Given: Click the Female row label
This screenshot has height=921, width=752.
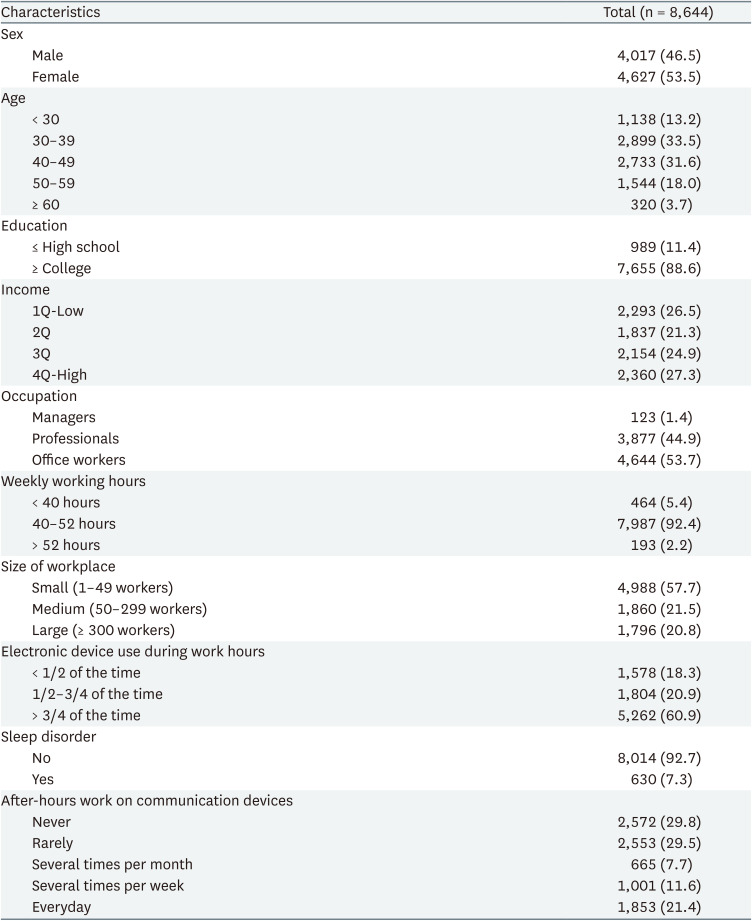Looking at the screenshot, I should (55, 77).
